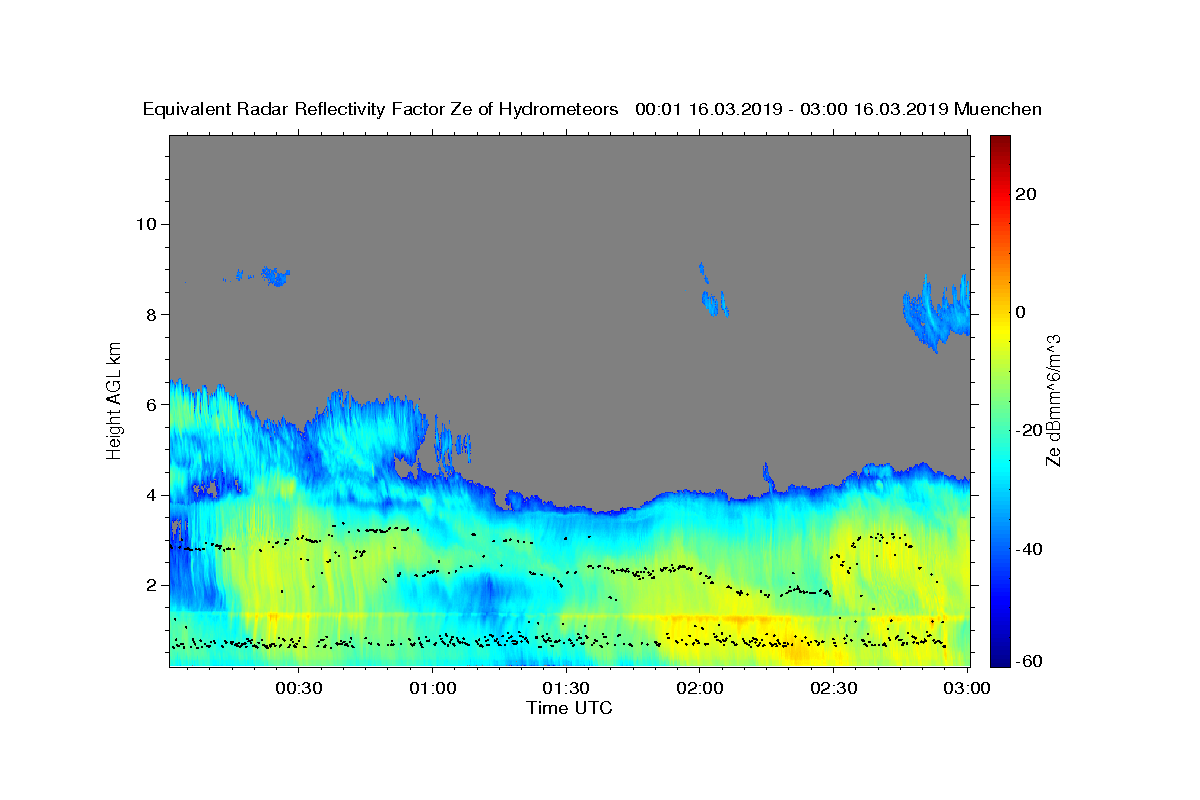Click the '03:00' time tick label
This screenshot has height=800, width=1200.
(967, 688)
